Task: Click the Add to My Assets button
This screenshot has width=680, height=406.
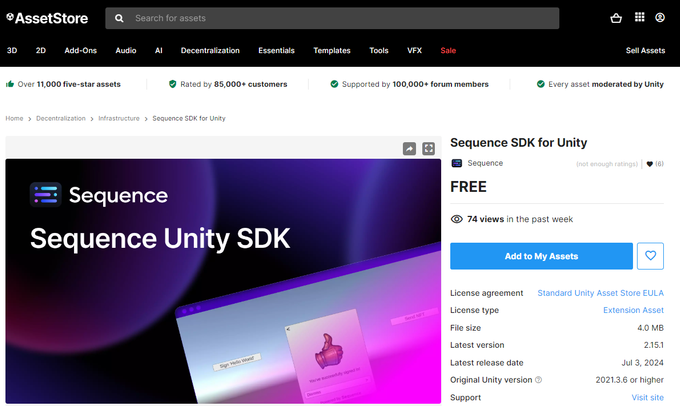Action: pos(541,256)
